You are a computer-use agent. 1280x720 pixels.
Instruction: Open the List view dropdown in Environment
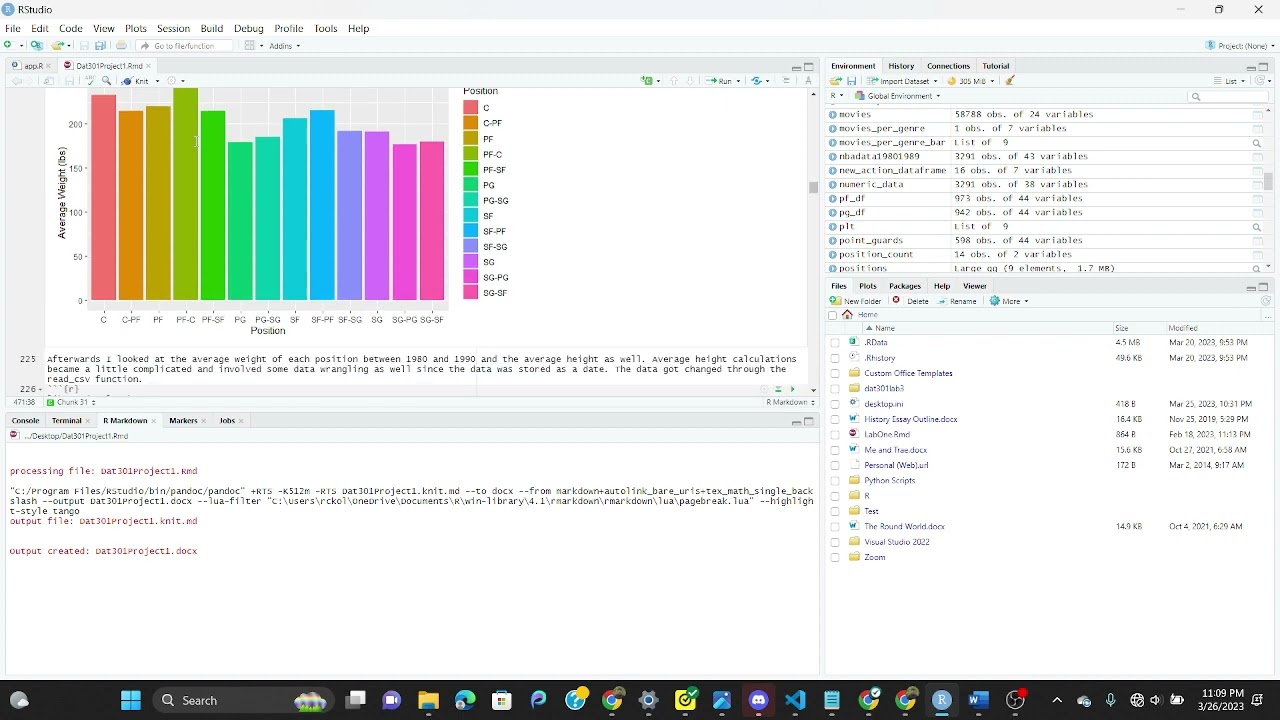(1229, 81)
